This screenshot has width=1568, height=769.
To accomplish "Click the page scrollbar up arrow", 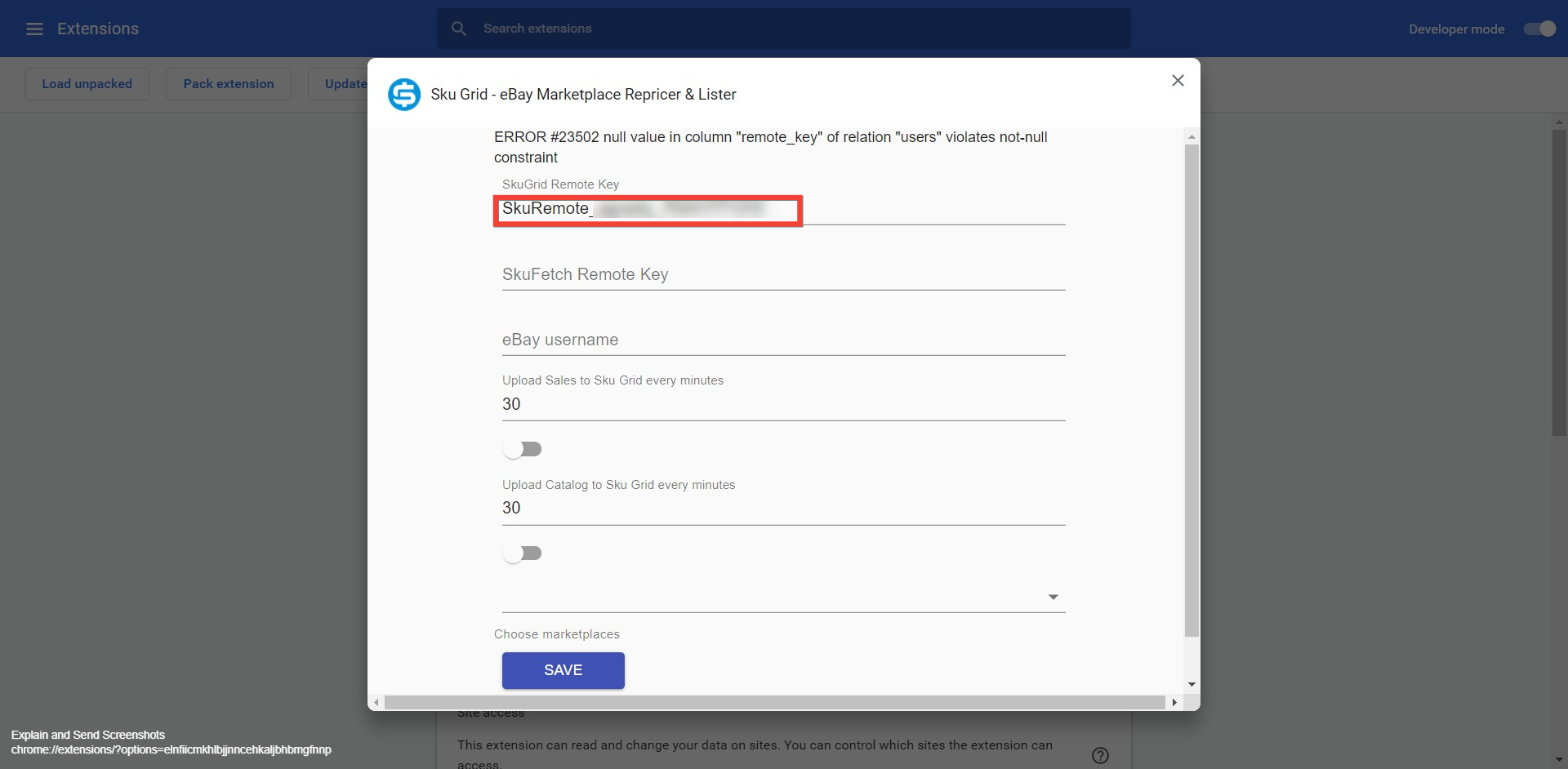I will 1560,122.
